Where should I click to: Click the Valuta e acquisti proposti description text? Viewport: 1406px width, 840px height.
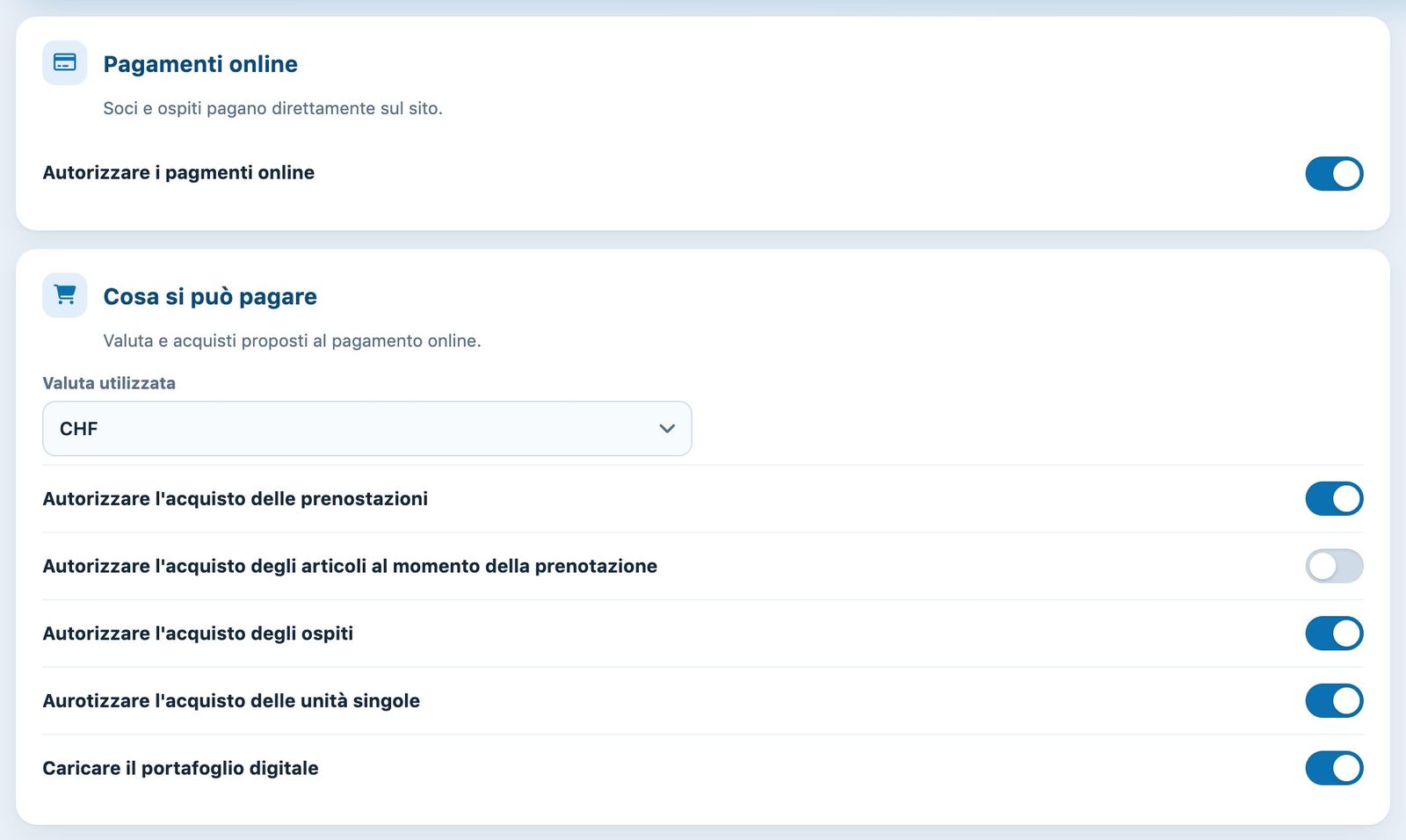pyautogui.click(x=292, y=341)
